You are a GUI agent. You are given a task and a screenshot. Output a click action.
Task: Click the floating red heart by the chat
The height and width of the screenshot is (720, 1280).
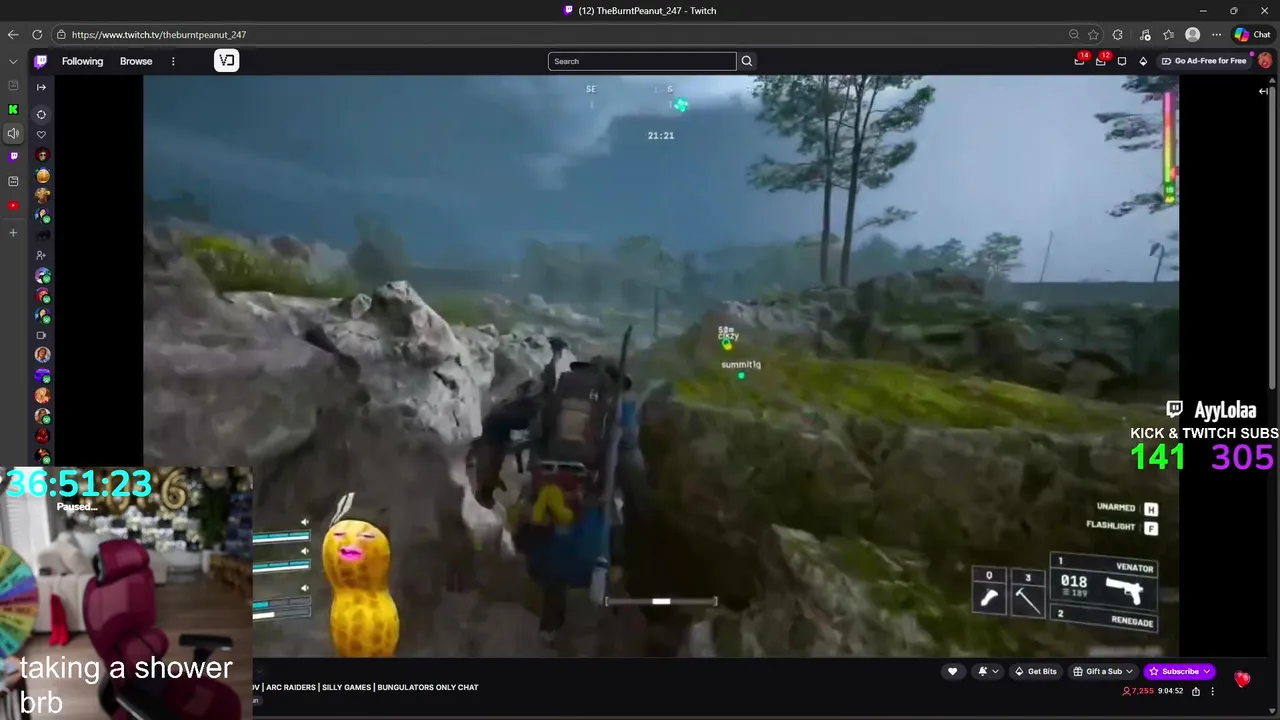tap(1242, 679)
